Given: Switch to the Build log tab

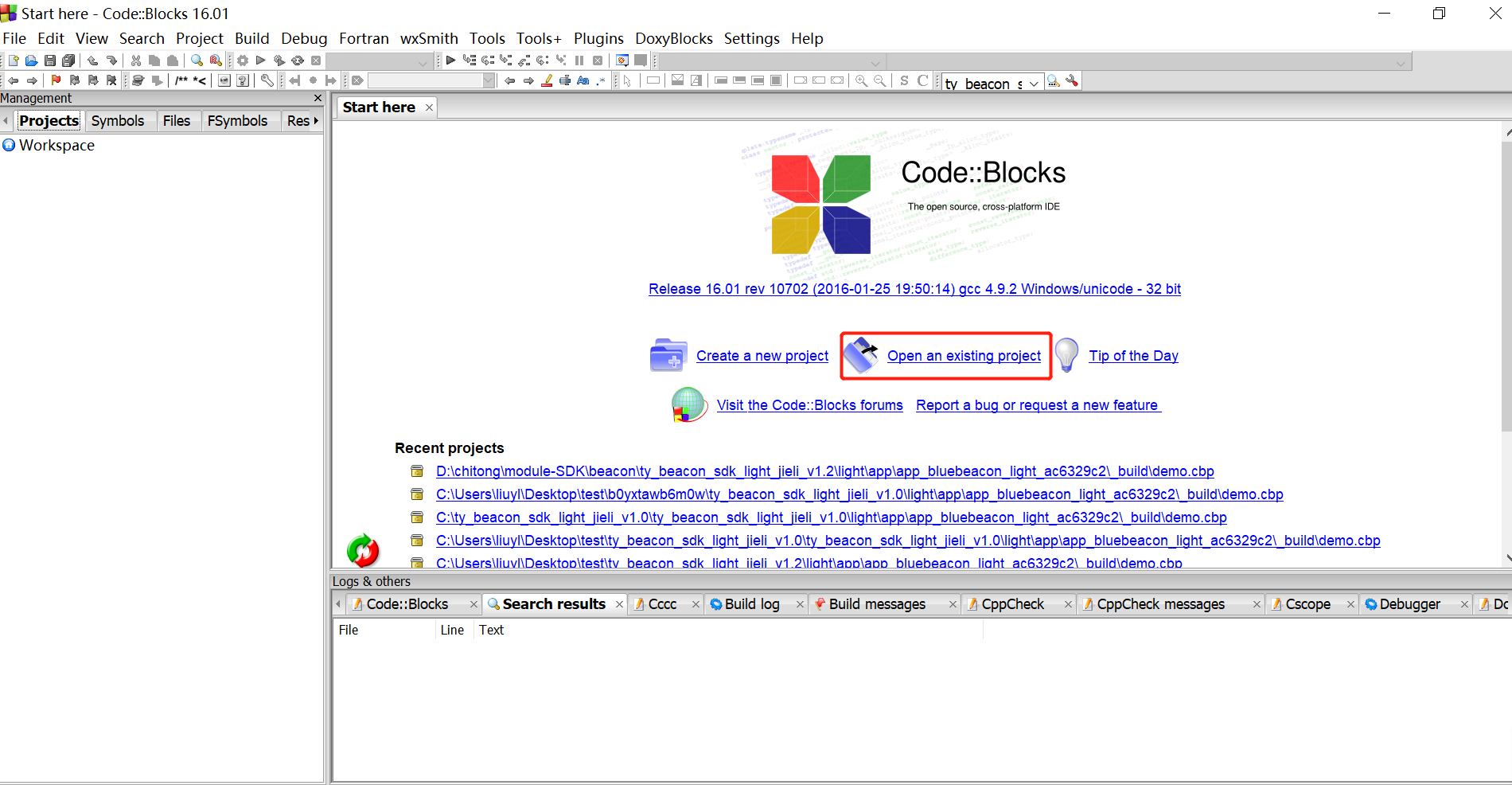Looking at the screenshot, I should pyautogui.click(x=752, y=604).
